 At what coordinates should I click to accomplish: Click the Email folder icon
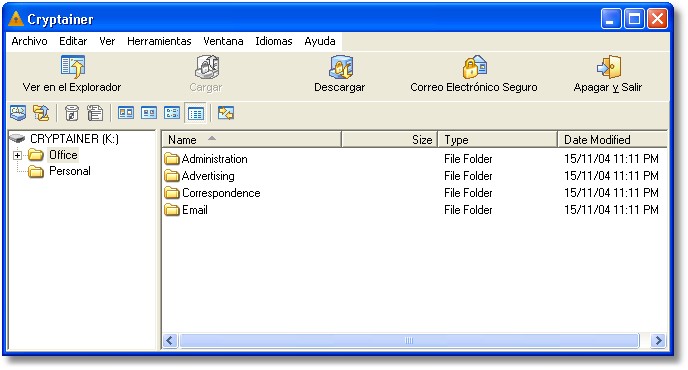point(172,210)
